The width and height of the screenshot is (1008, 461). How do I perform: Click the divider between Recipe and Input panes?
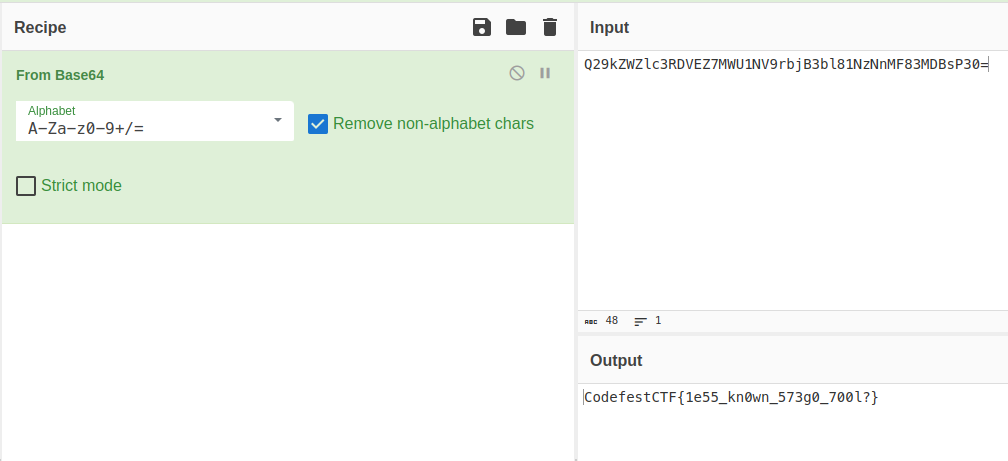(576, 230)
